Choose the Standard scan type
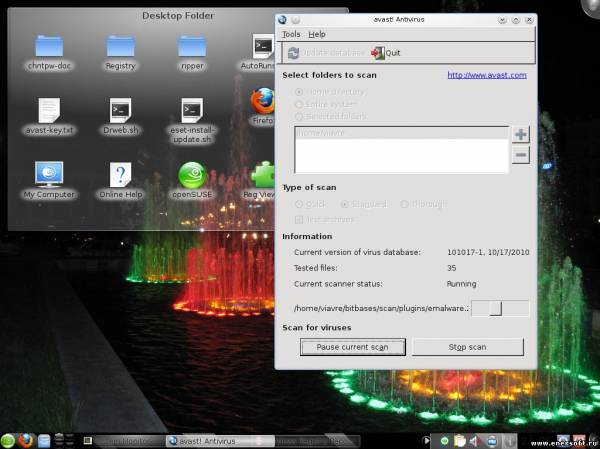This screenshot has width=600, height=449. 345,204
